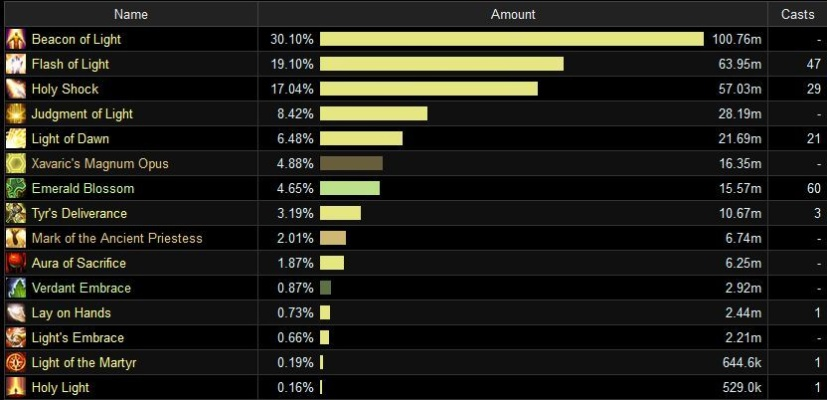The height and width of the screenshot is (400, 827).
Task: Click the Lay on Hands icon
Action: tap(16, 313)
